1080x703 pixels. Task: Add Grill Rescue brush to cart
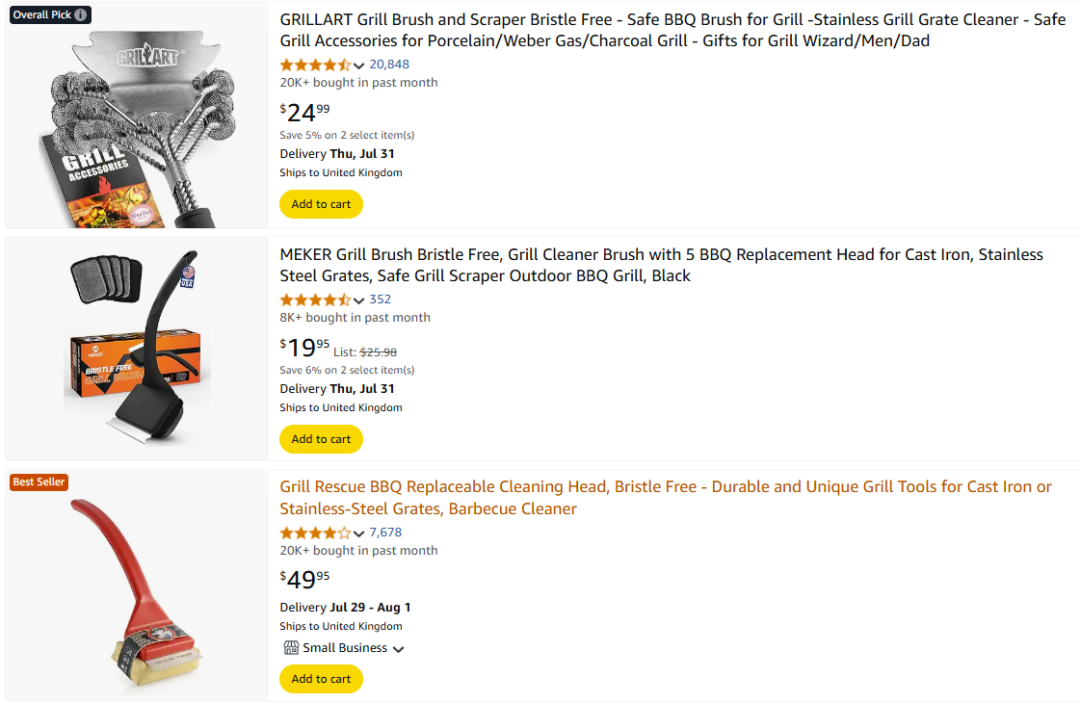click(x=321, y=679)
